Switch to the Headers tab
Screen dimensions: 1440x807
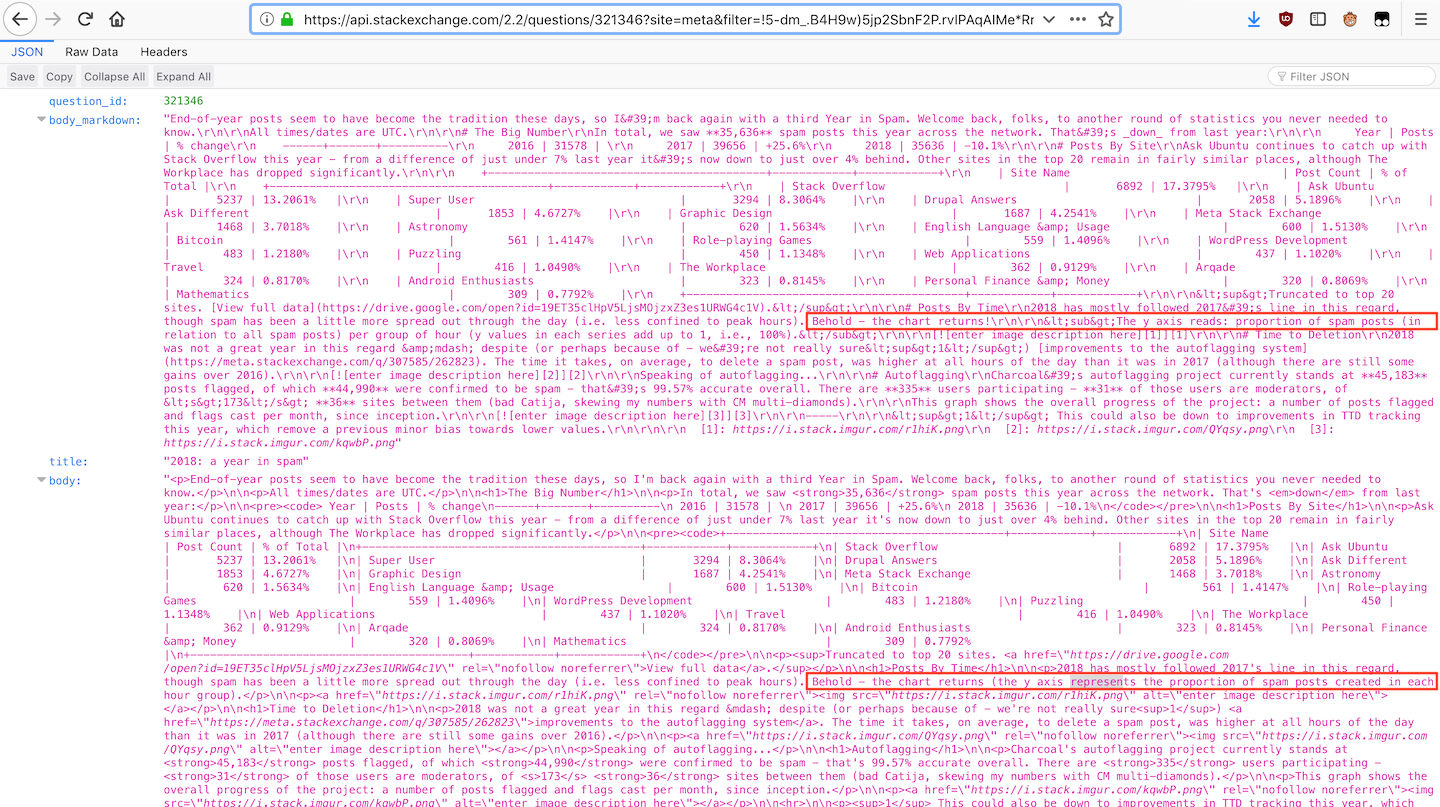coord(164,51)
